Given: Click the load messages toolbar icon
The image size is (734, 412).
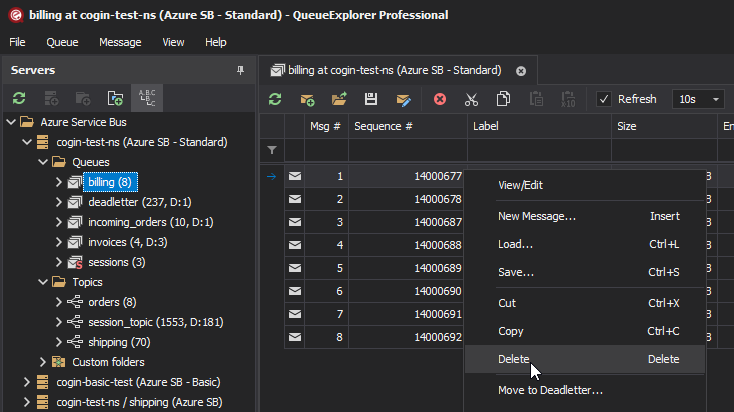Looking at the screenshot, I should (339, 99).
